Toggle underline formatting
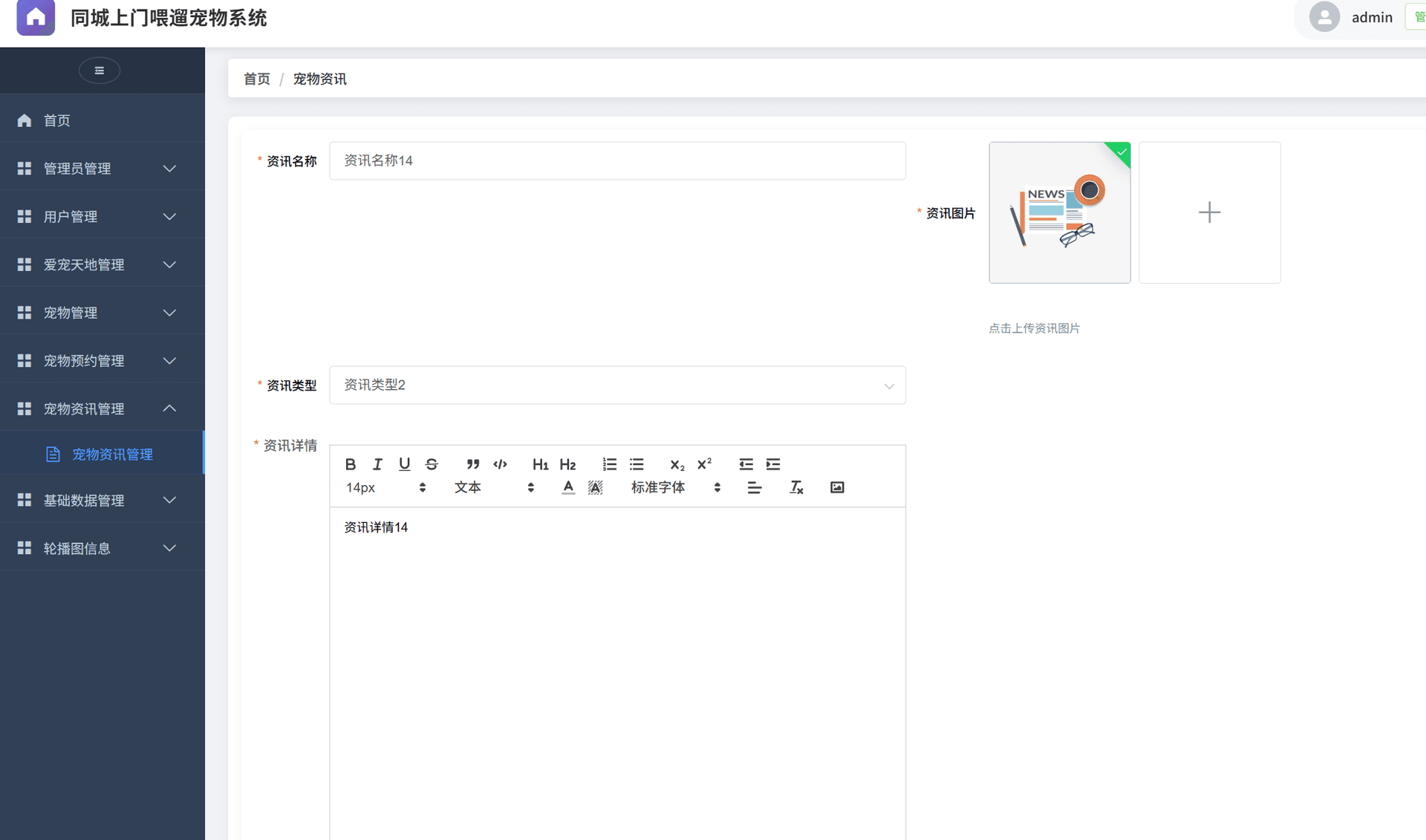 click(404, 464)
